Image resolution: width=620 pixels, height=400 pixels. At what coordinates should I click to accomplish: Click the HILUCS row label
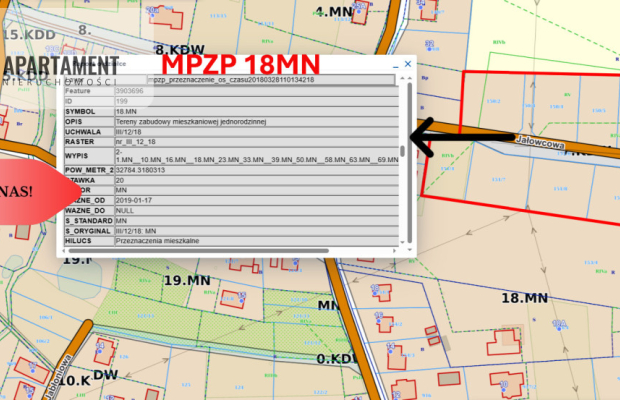pyautogui.click(x=78, y=241)
